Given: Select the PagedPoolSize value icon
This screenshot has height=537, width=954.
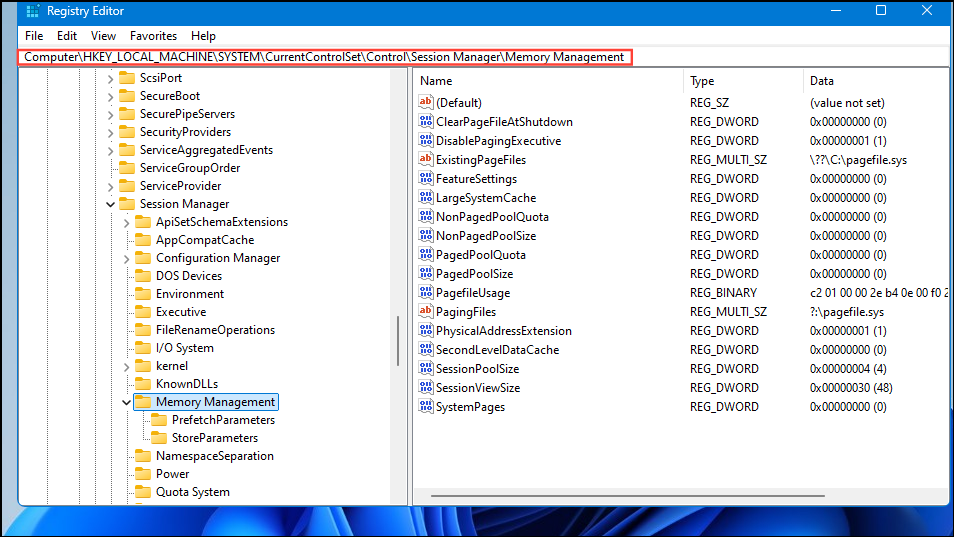Looking at the screenshot, I should (425, 273).
